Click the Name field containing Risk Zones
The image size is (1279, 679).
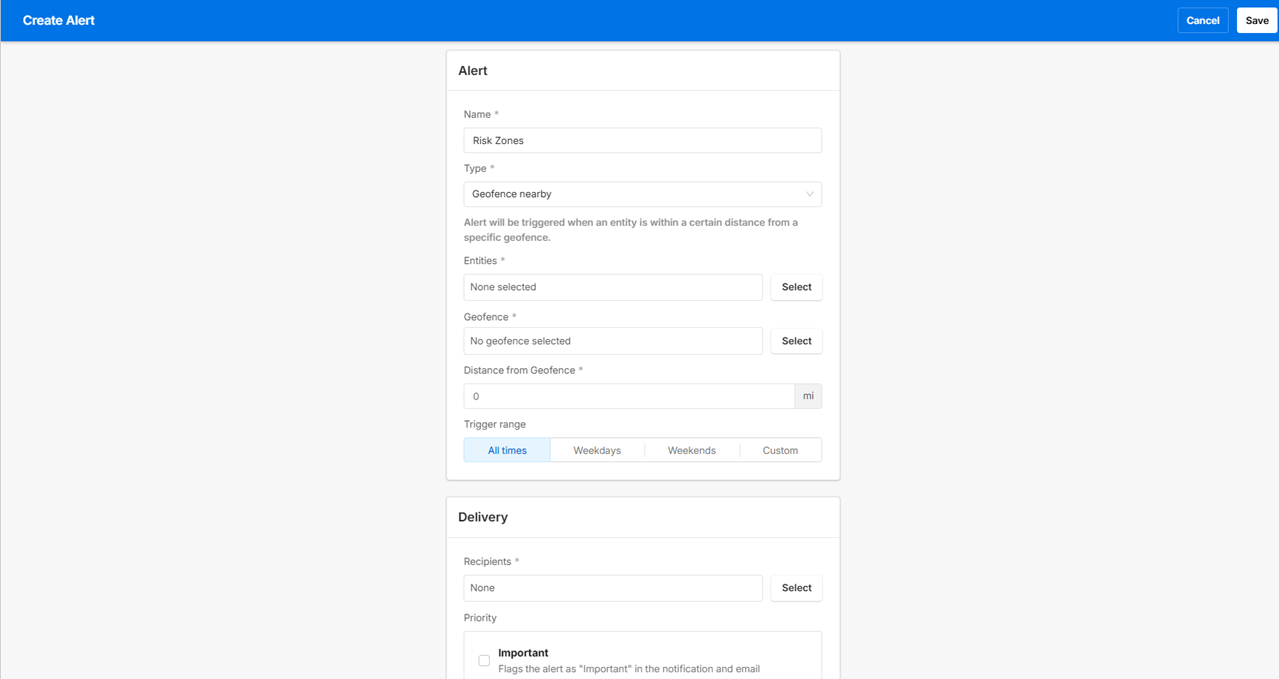(x=642, y=140)
